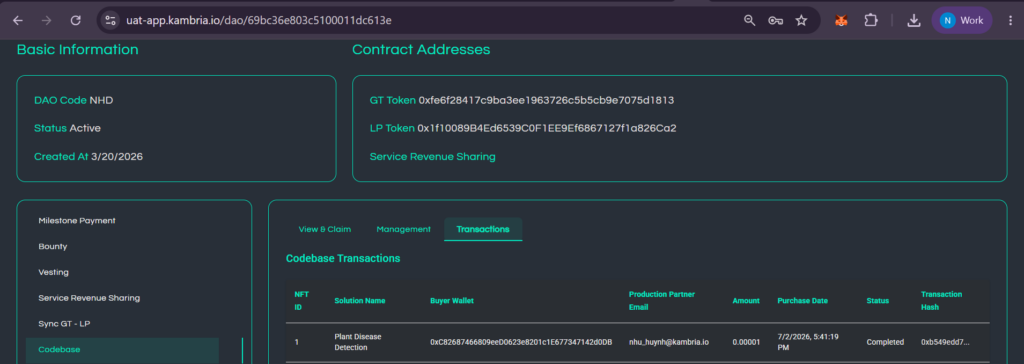Click the DAO Code NHD text
1024x364 pixels.
(74, 101)
